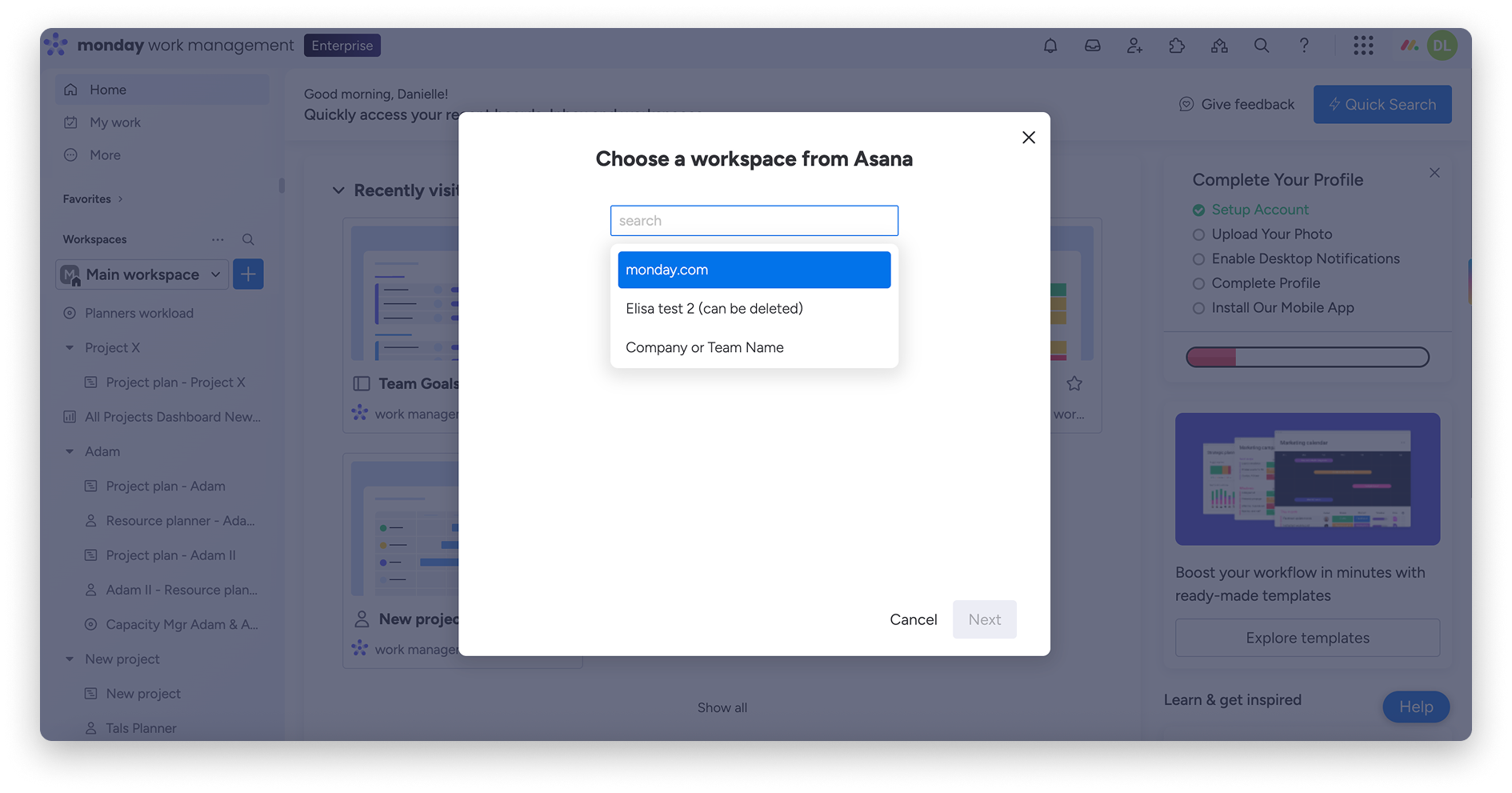Close the Asana workspace dialog
1512x793 pixels.
(1029, 138)
